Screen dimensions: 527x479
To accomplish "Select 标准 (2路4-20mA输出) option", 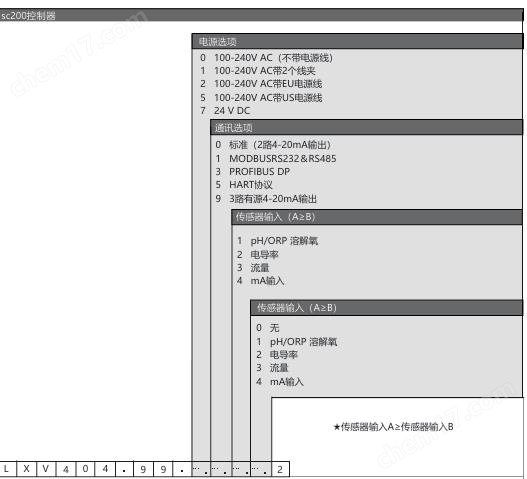I will point(273,145).
